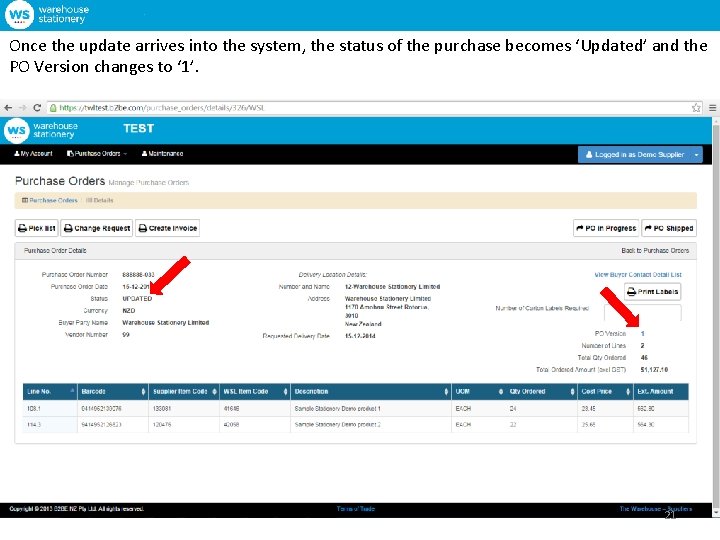Click the Number of Carton Labels Required field

[x=643, y=313]
